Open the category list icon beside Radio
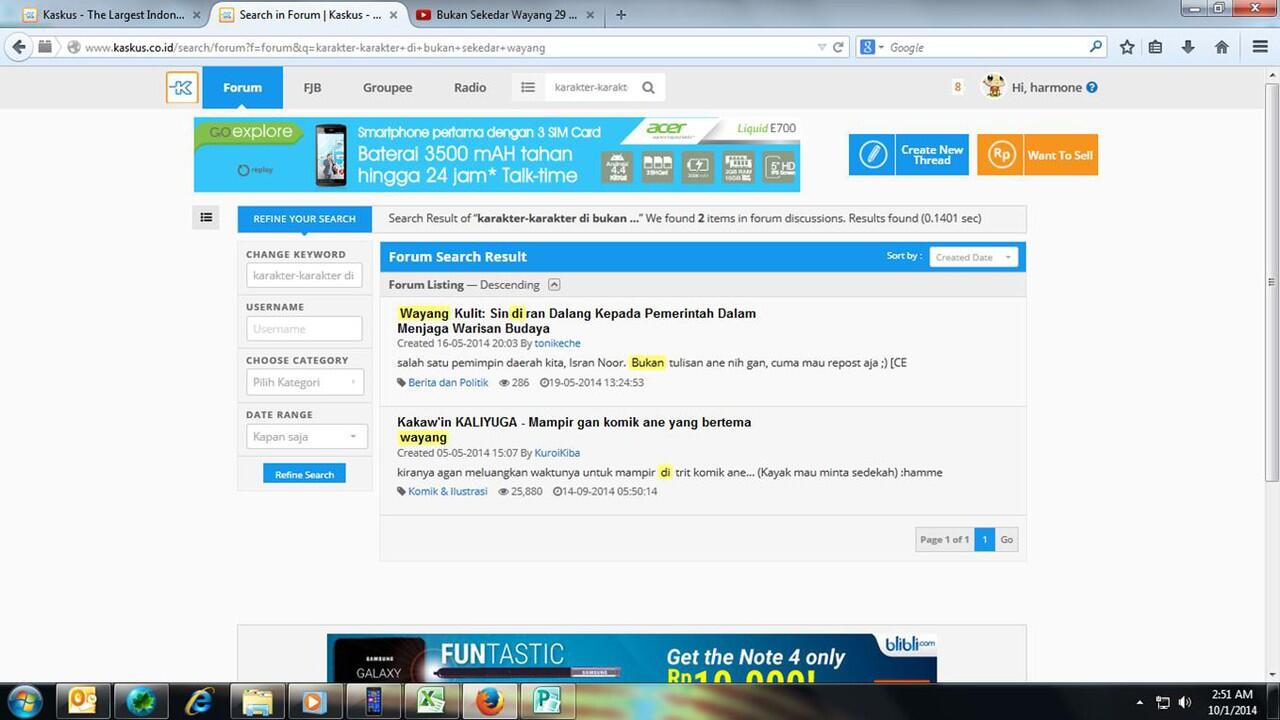 528,88
